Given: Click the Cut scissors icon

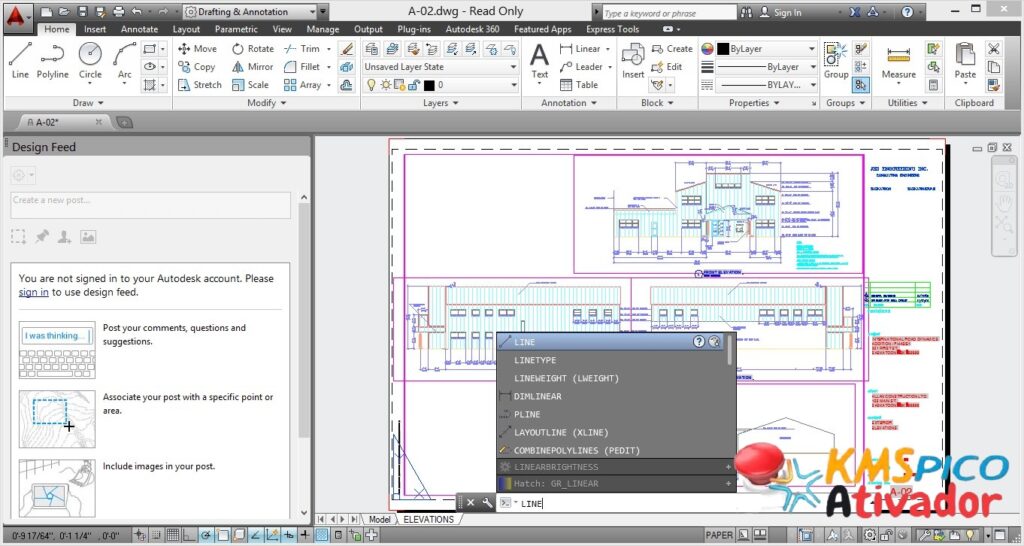Looking at the screenshot, I should pyautogui.click(x=993, y=49).
